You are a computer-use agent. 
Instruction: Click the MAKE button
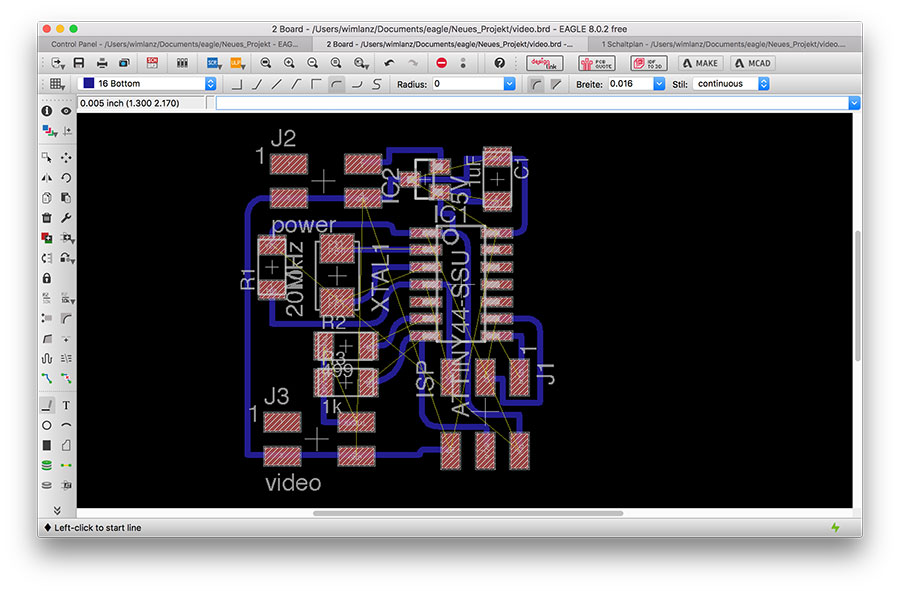700,63
